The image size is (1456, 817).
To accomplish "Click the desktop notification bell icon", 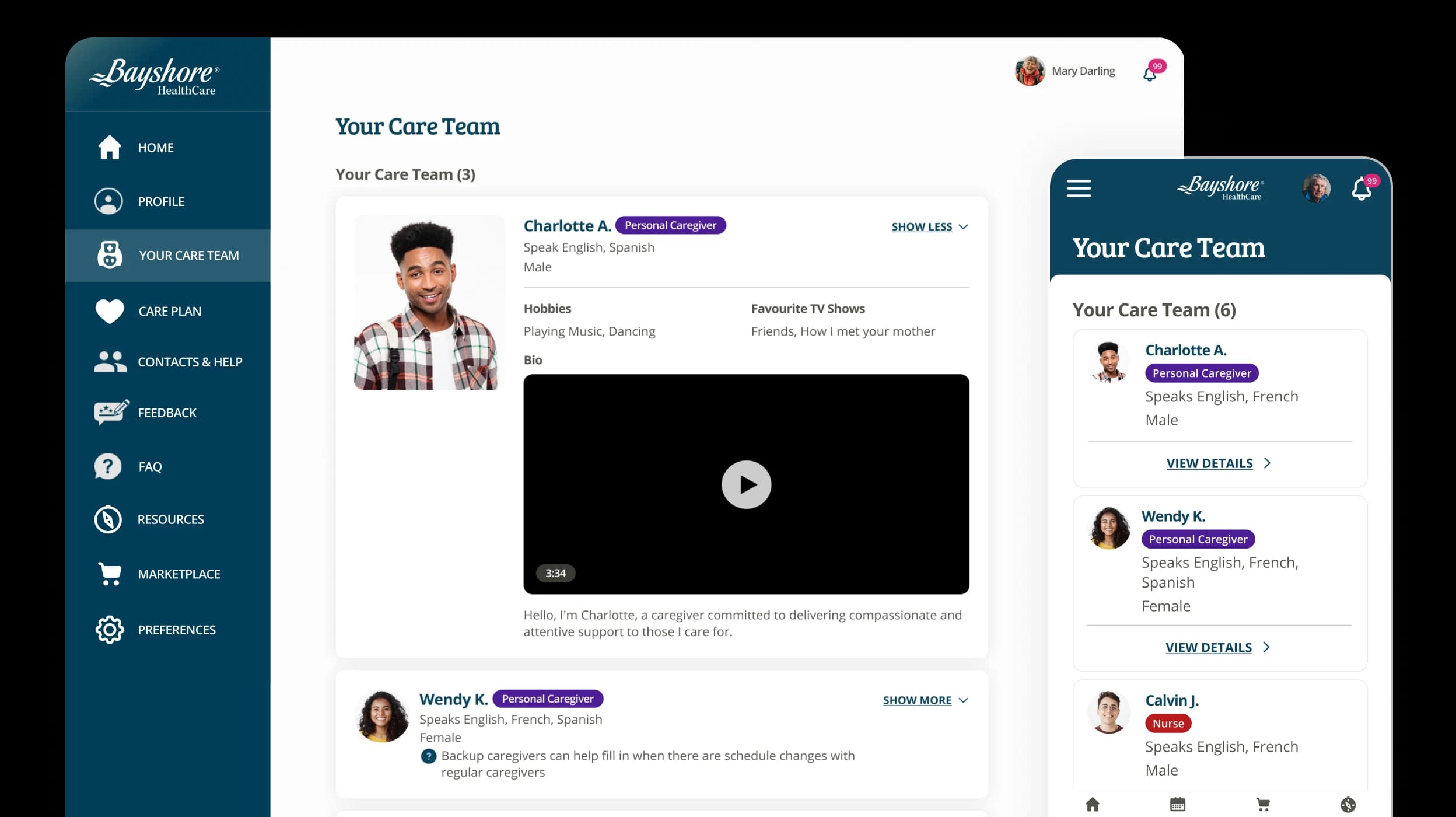I will (1150, 74).
